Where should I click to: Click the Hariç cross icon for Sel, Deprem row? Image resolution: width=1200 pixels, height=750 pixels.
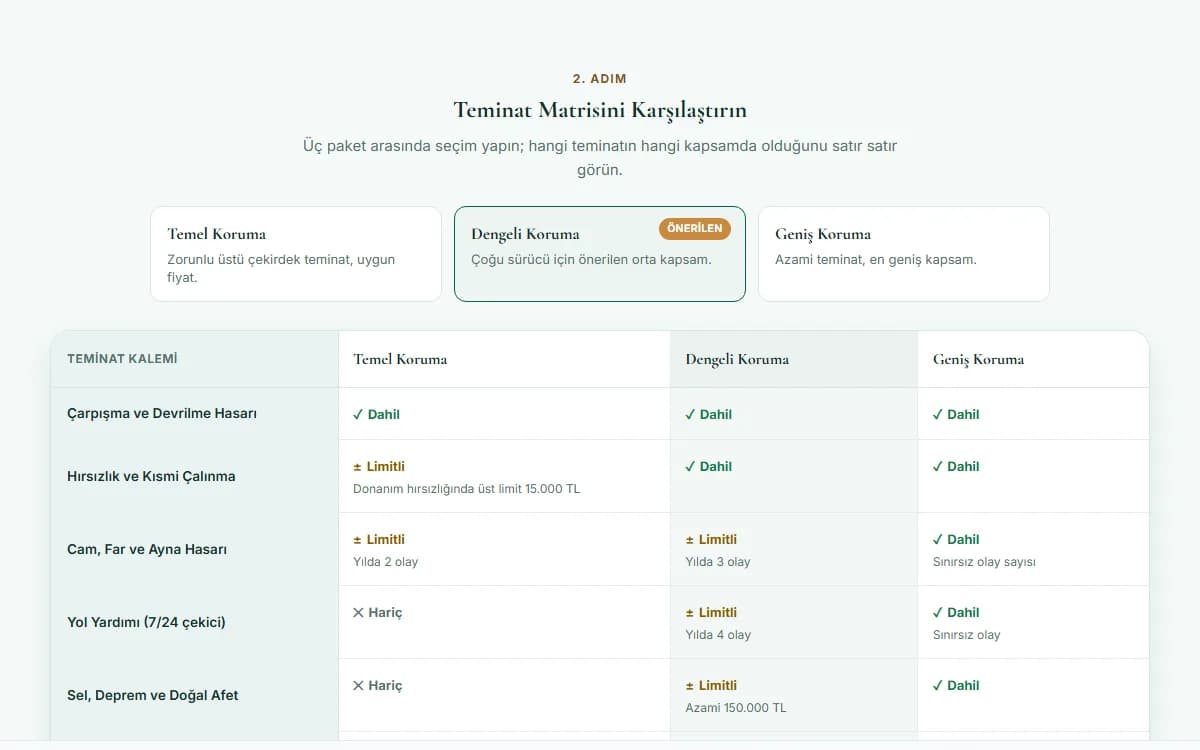(x=358, y=685)
